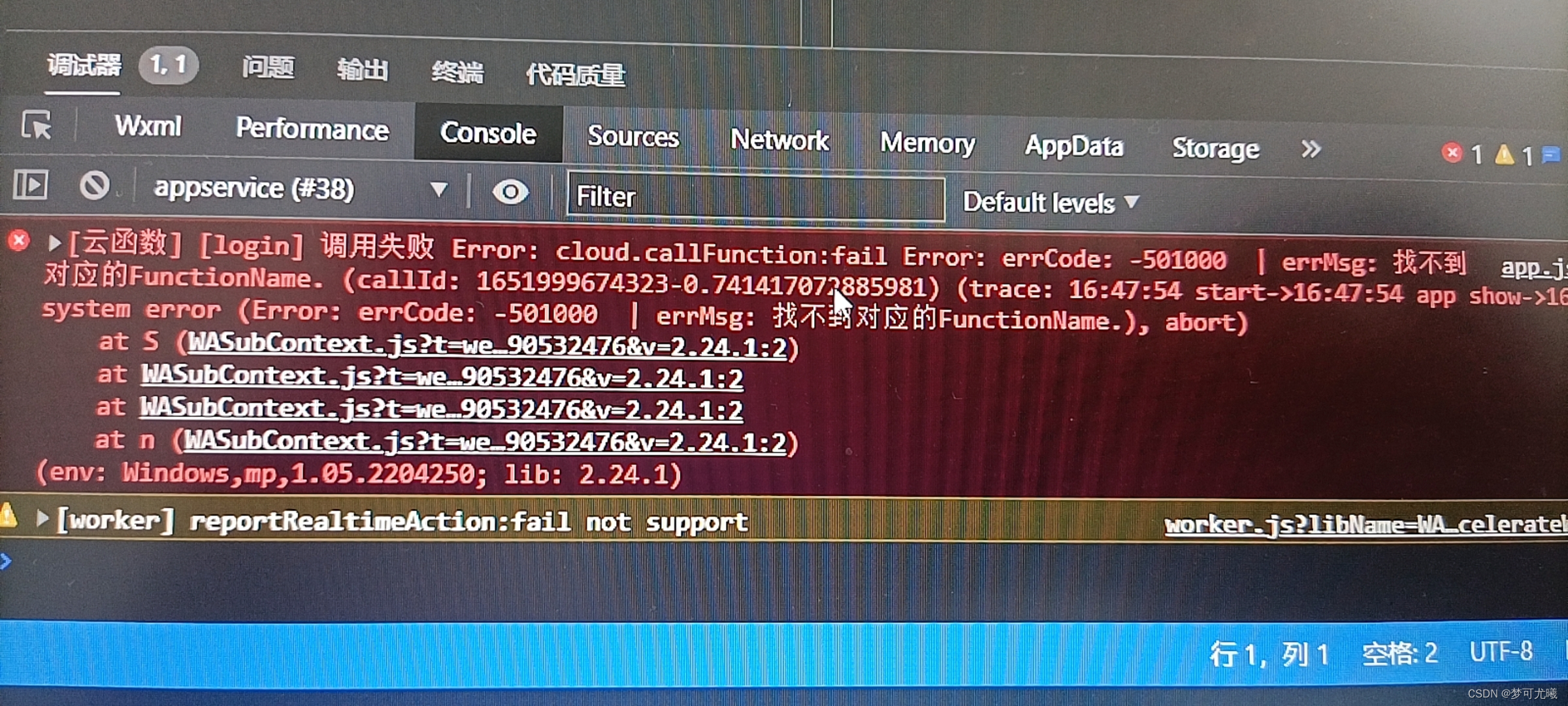Image resolution: width=1568 pixels, height=706 pixels.
Task: Open the first WASubContext.js stack link
Action: 487,345
